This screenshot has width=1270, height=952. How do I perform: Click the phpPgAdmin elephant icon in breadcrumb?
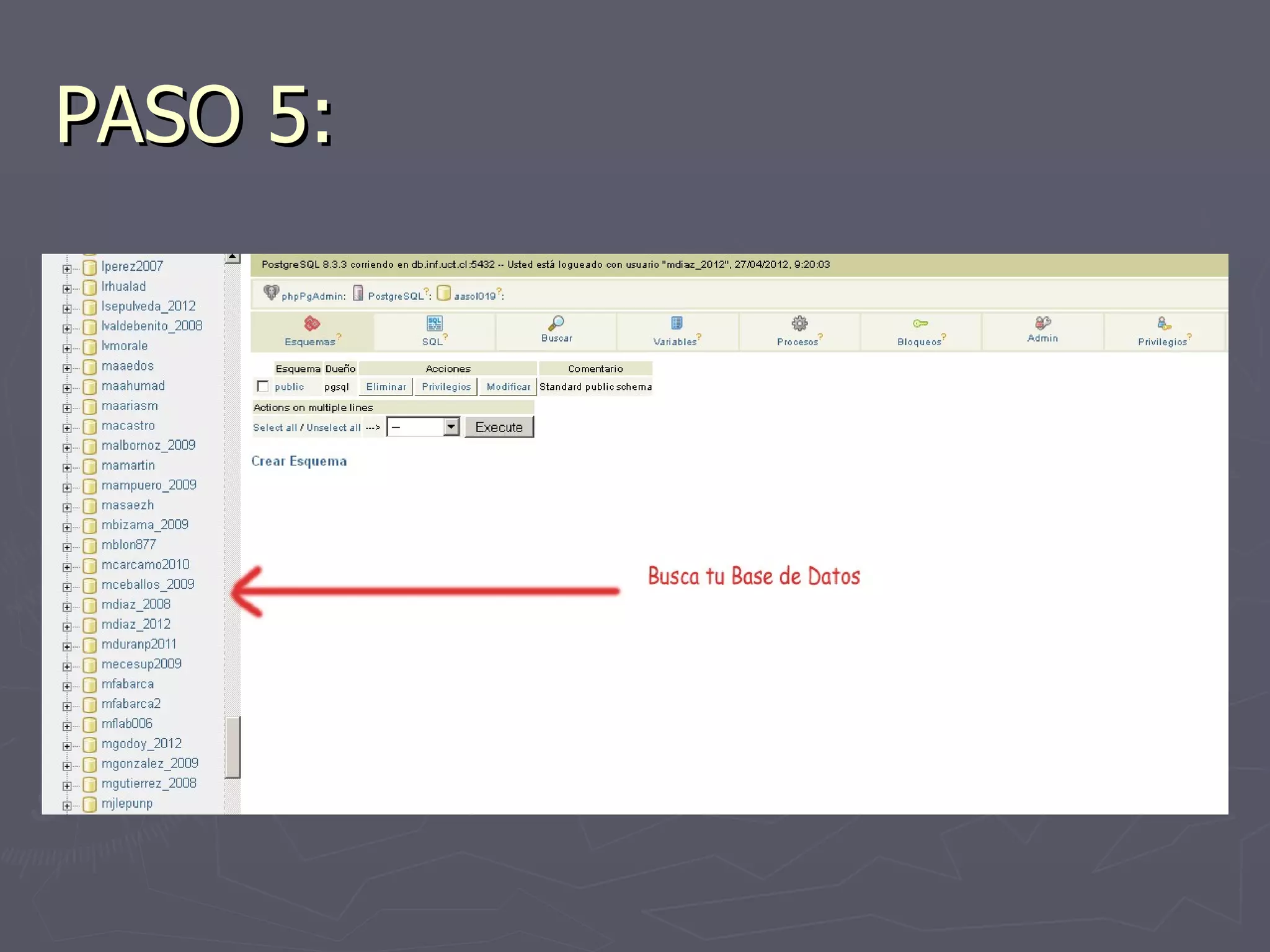click(271, 292)
